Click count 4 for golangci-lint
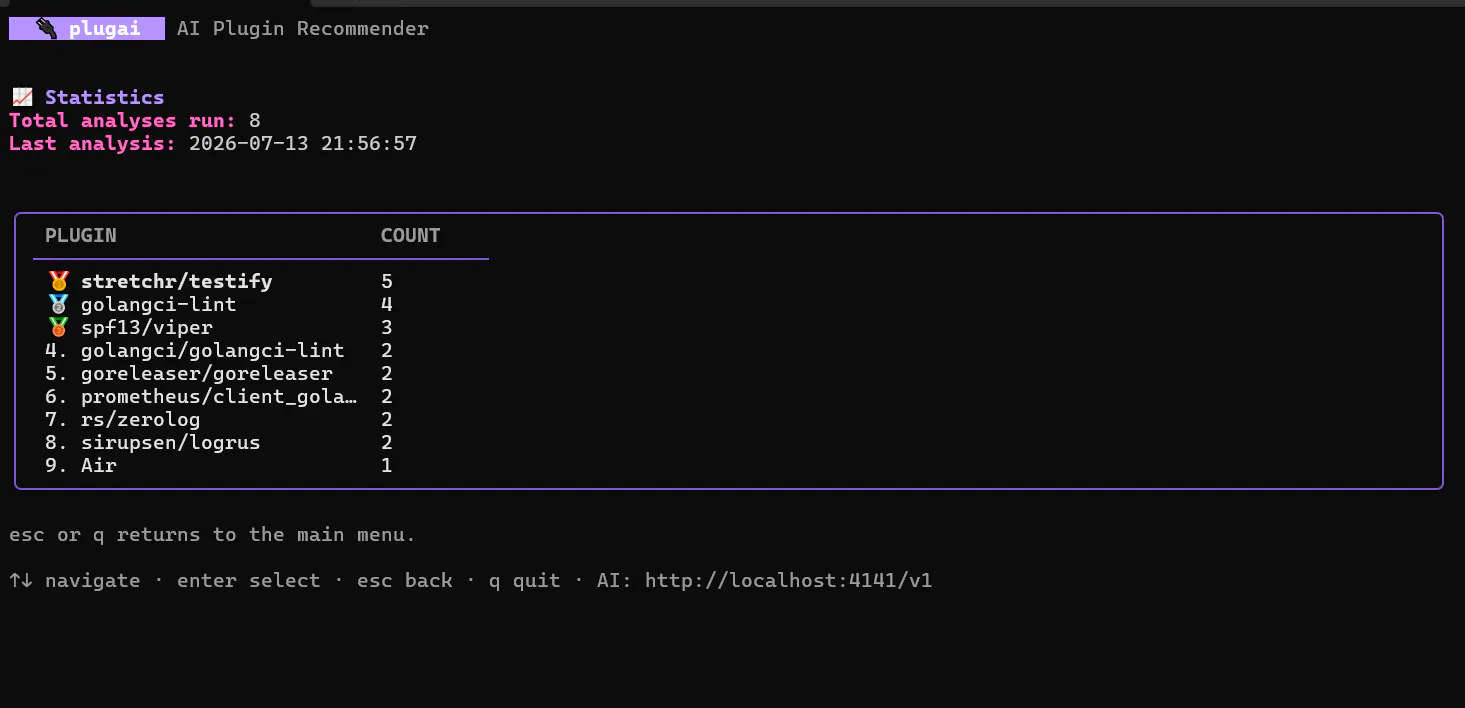 [387, 304]
